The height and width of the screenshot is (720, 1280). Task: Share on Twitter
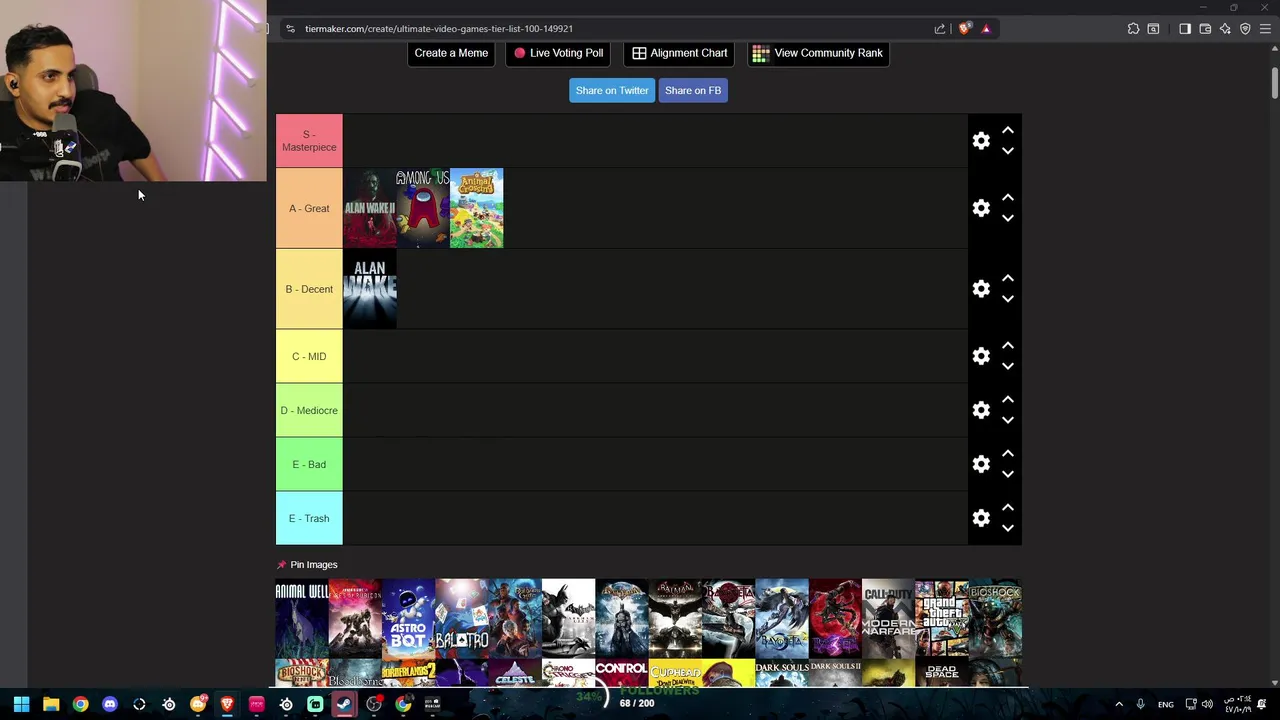pyautogui.click(x=612, y=90)
